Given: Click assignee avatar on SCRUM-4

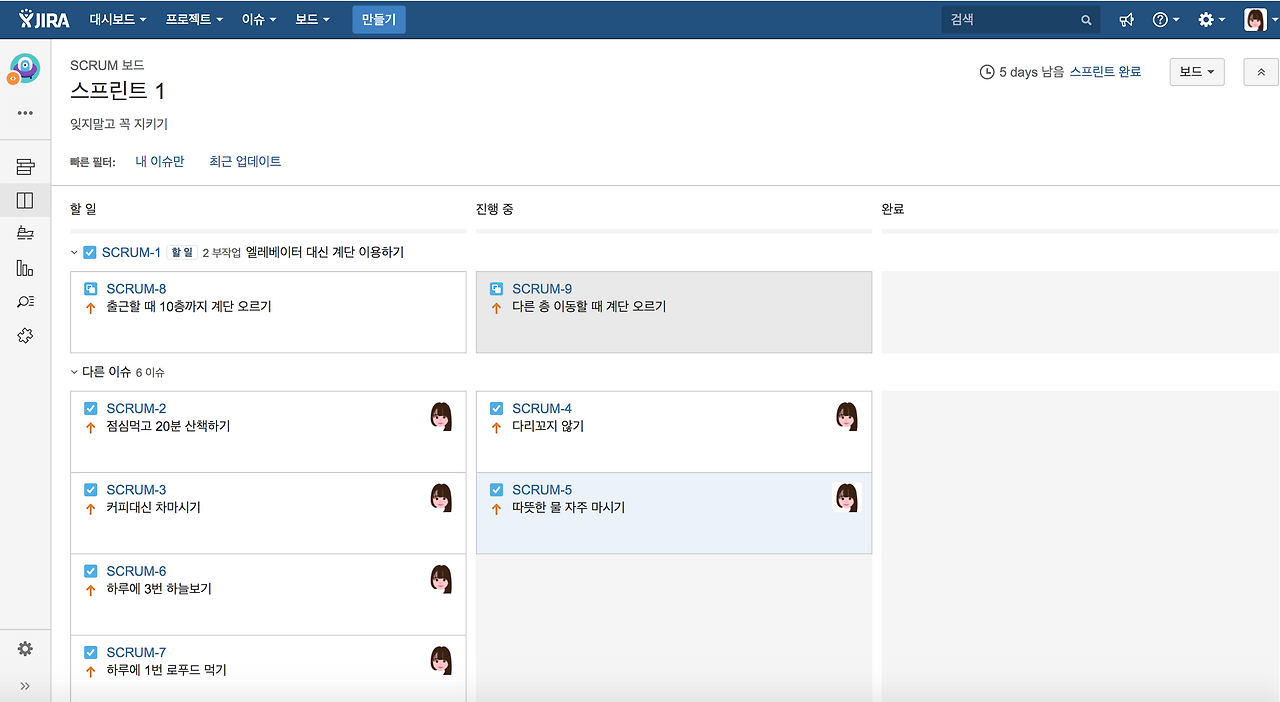Looking at the screenshot, I should pyautogui.click(x=847, y=417).
